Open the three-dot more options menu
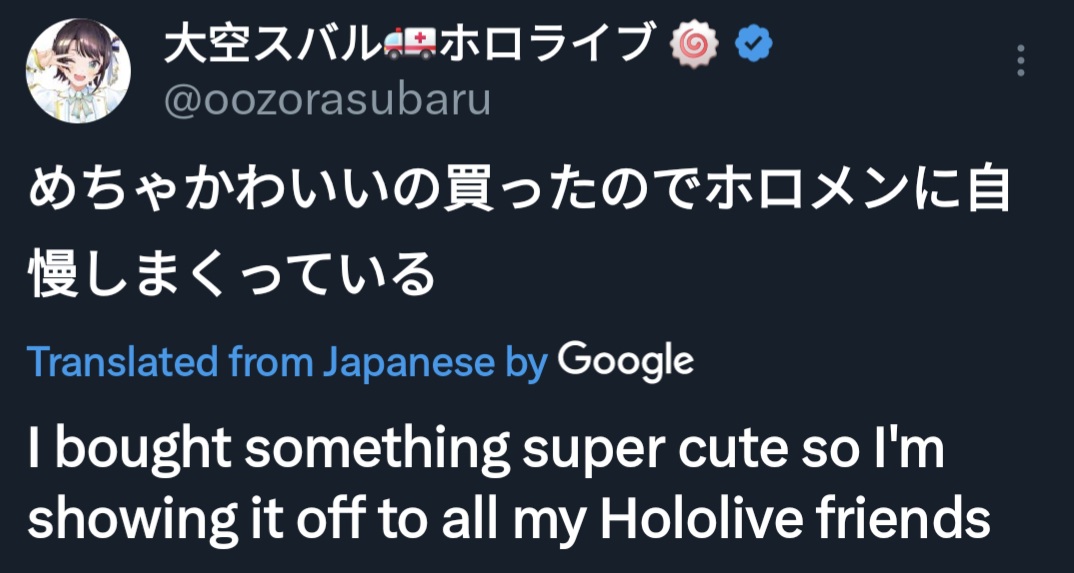Image resolution: width=1074 pixels, height=573 pixels. pyautogui.click(x=1021, y=61)
